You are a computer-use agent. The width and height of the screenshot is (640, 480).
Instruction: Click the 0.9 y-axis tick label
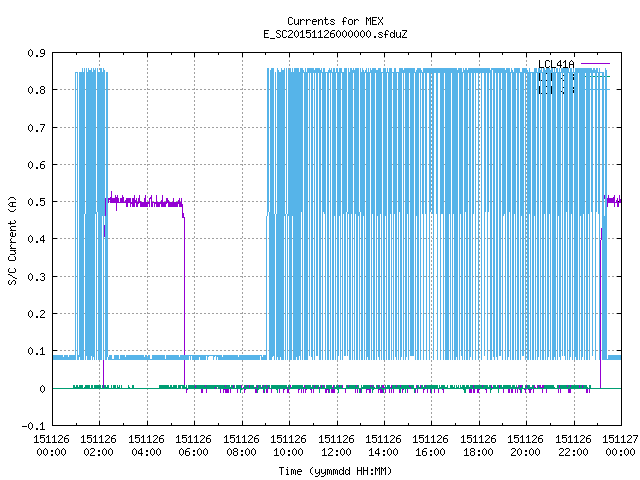tap(37, 53)
